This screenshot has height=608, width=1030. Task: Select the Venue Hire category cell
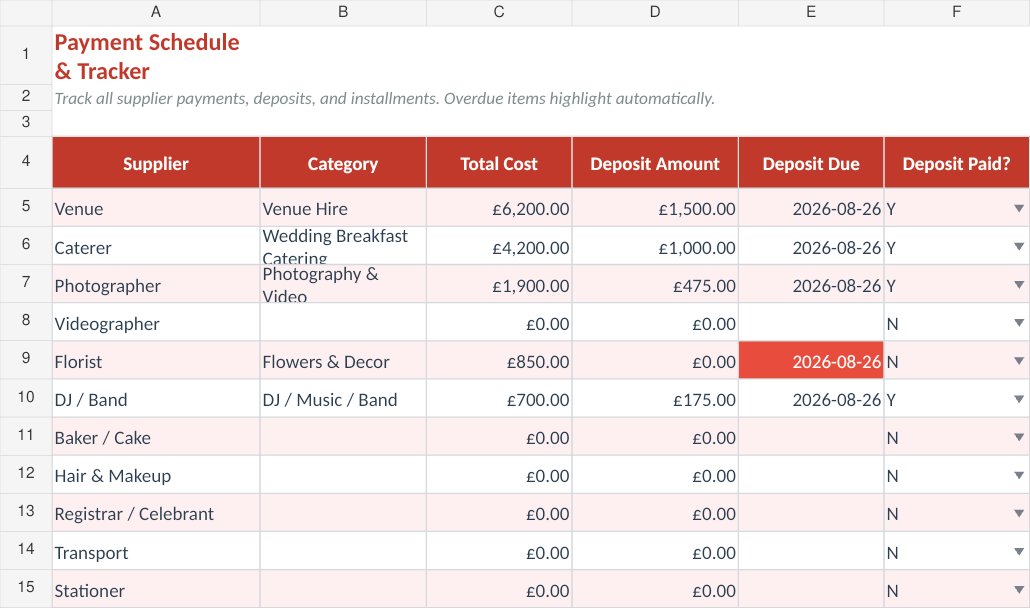click(343, 208)
